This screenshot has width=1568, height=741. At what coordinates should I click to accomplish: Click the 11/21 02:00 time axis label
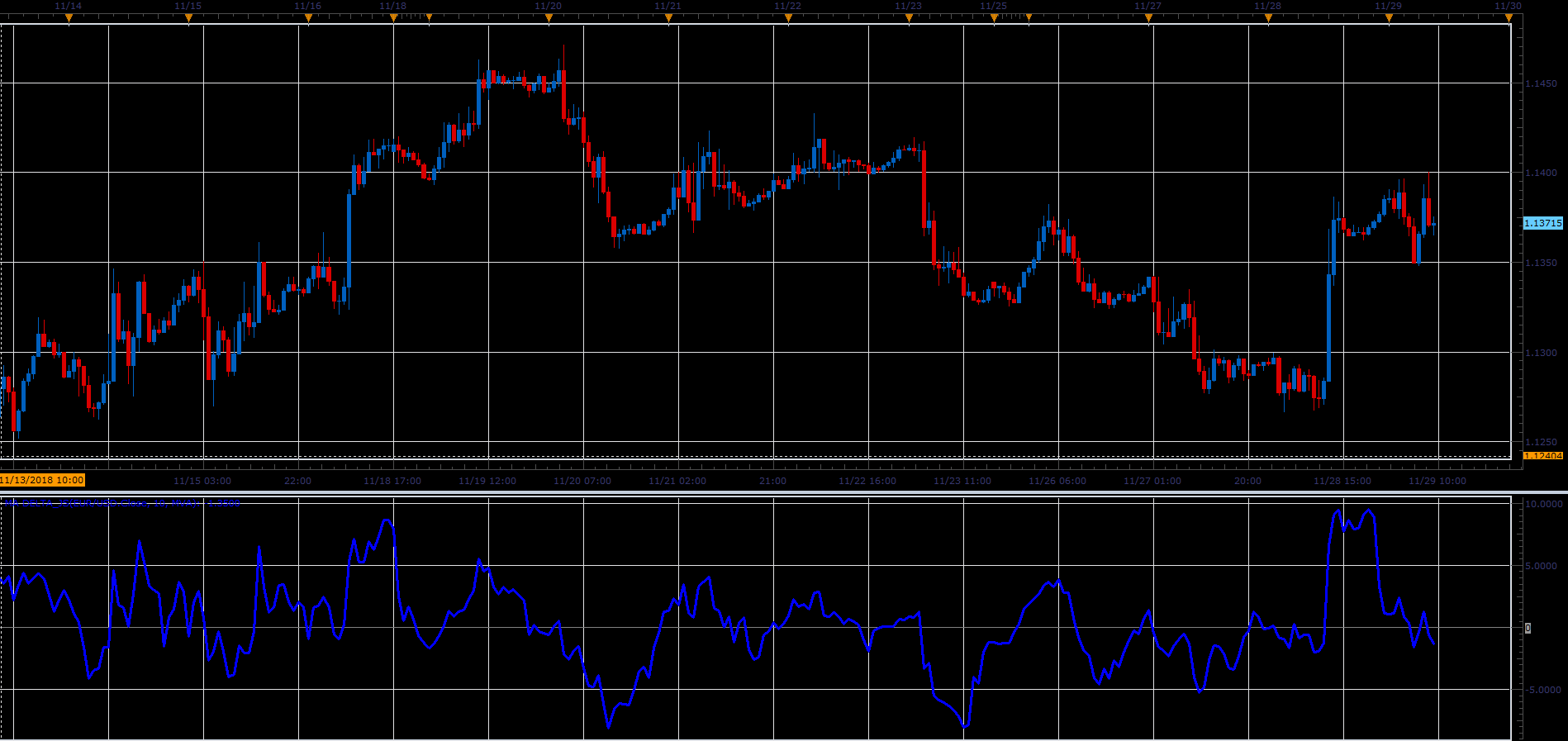coord(677,481)
